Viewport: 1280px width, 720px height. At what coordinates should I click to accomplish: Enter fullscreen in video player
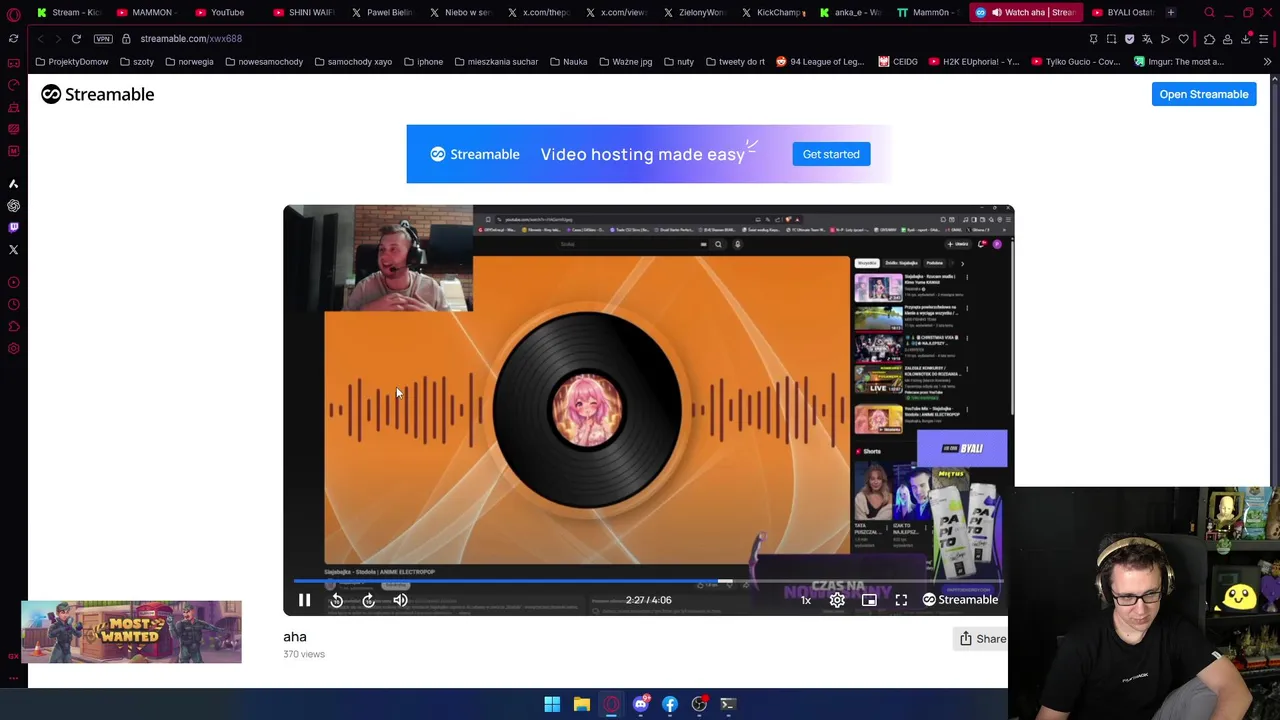901,600
